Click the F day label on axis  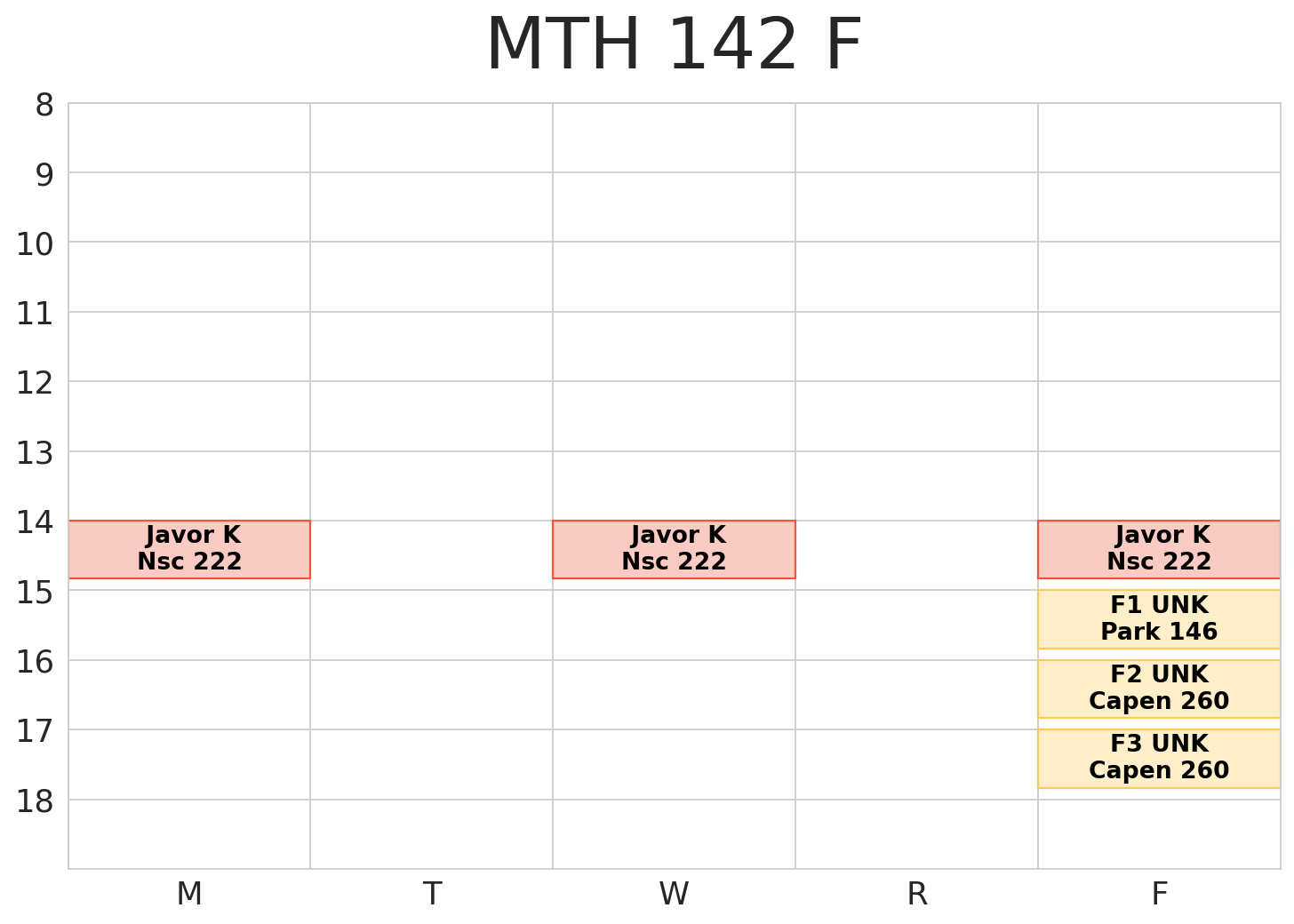tap(1159, 894)
